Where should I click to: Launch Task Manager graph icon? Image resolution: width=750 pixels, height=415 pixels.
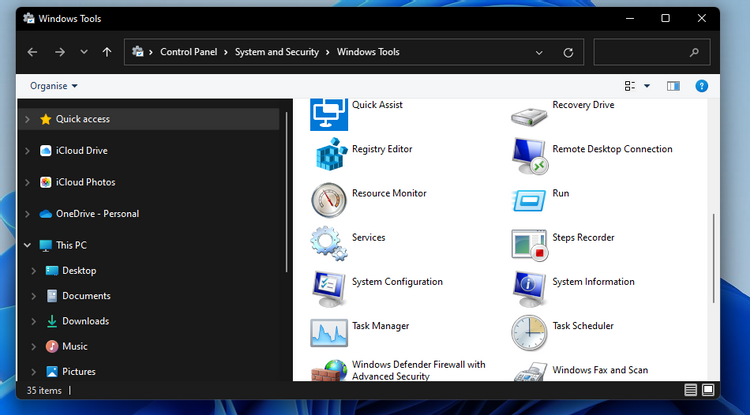329,333
